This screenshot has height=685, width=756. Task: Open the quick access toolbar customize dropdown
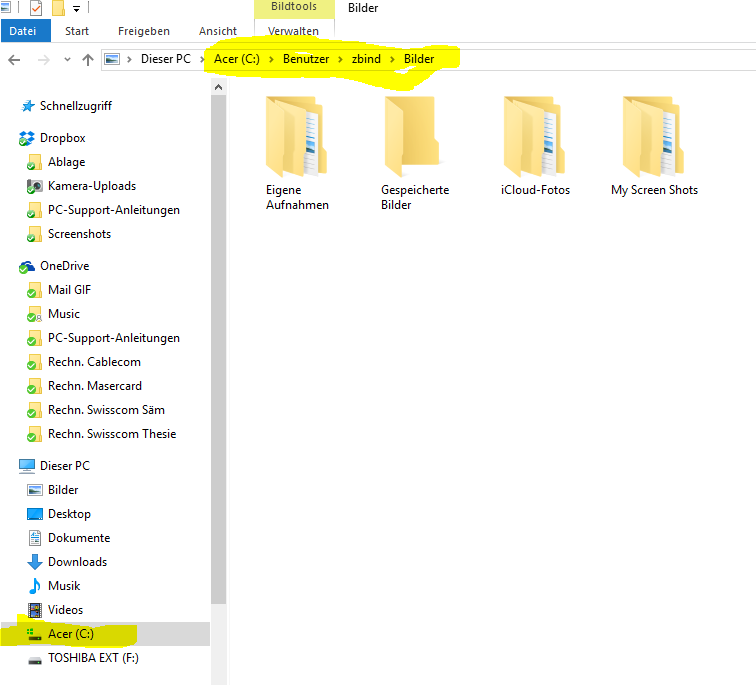[76, 8]
